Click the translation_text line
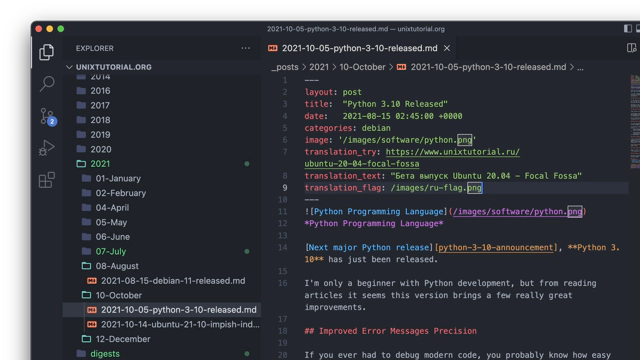 (x=443, y=176)
